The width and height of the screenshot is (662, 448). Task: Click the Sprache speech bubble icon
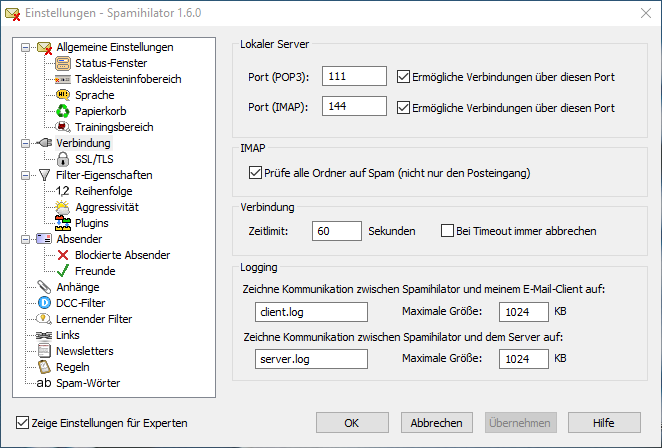click(x=63, y=95)
